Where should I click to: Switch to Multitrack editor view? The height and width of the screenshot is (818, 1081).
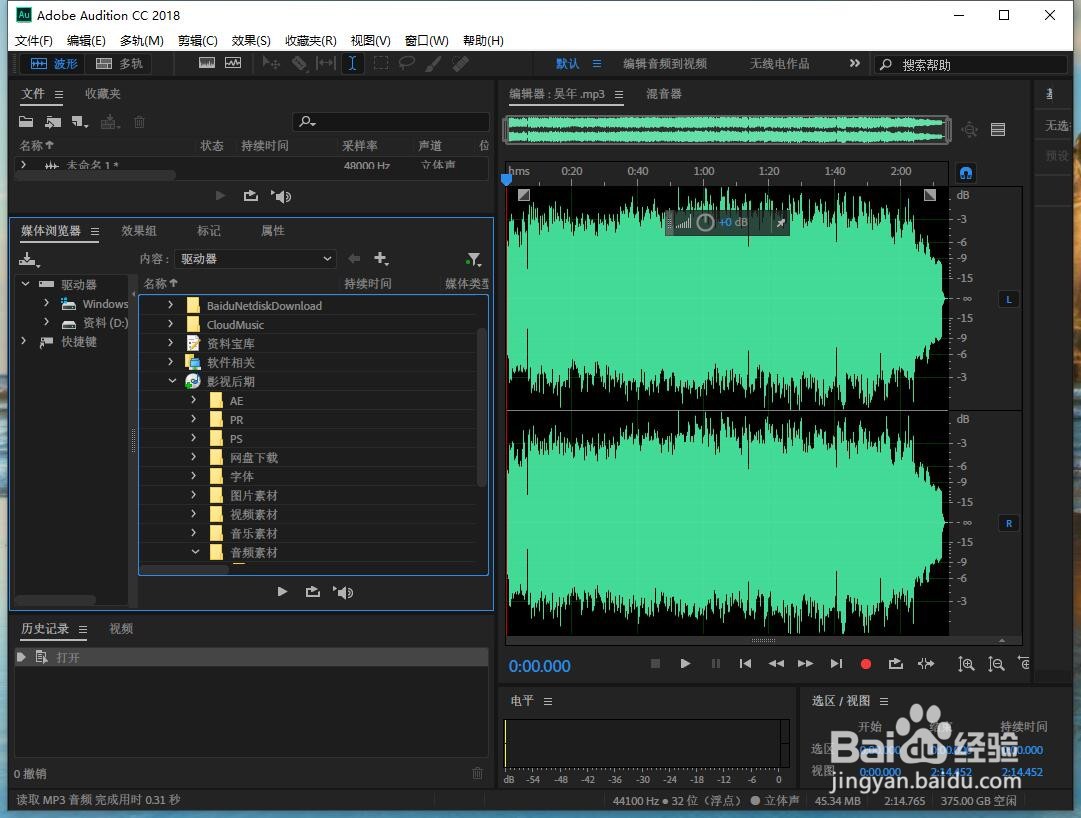point(119,64)
